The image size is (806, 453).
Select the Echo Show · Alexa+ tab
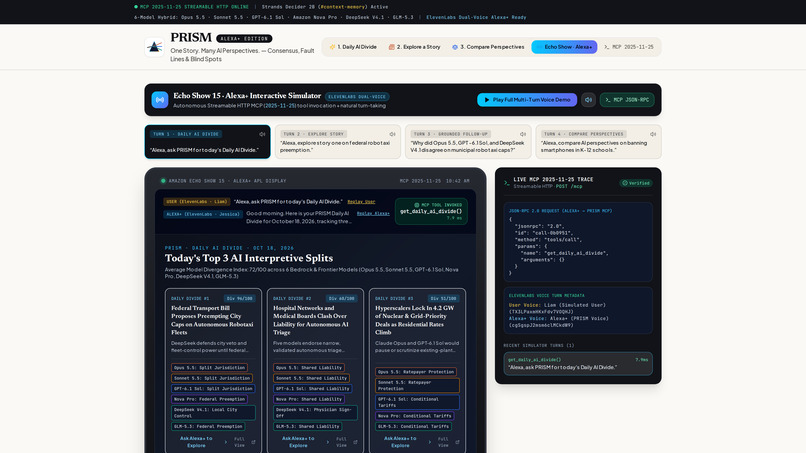coord(564,47)
